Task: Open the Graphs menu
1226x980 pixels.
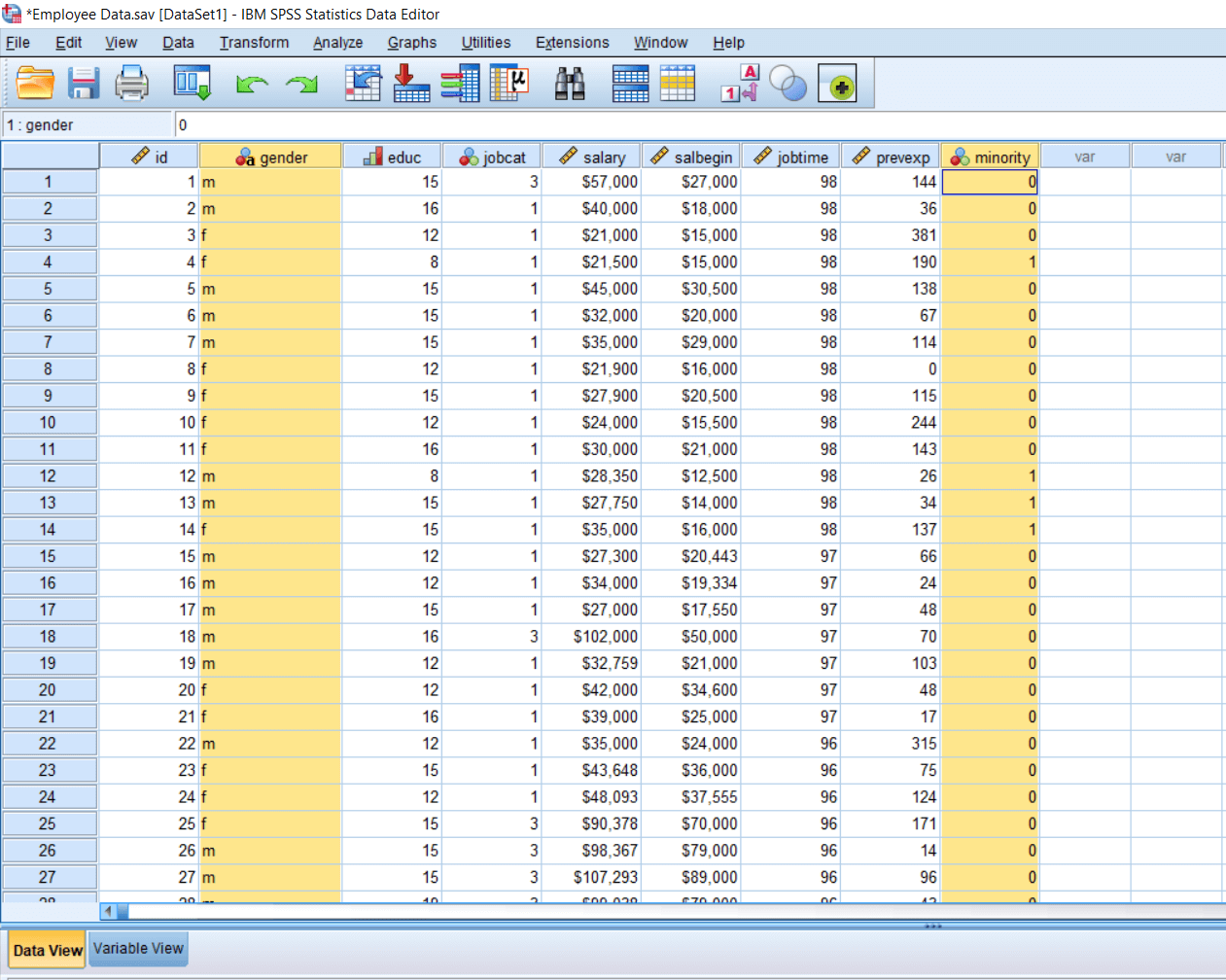Action: [x=411, y=43]
